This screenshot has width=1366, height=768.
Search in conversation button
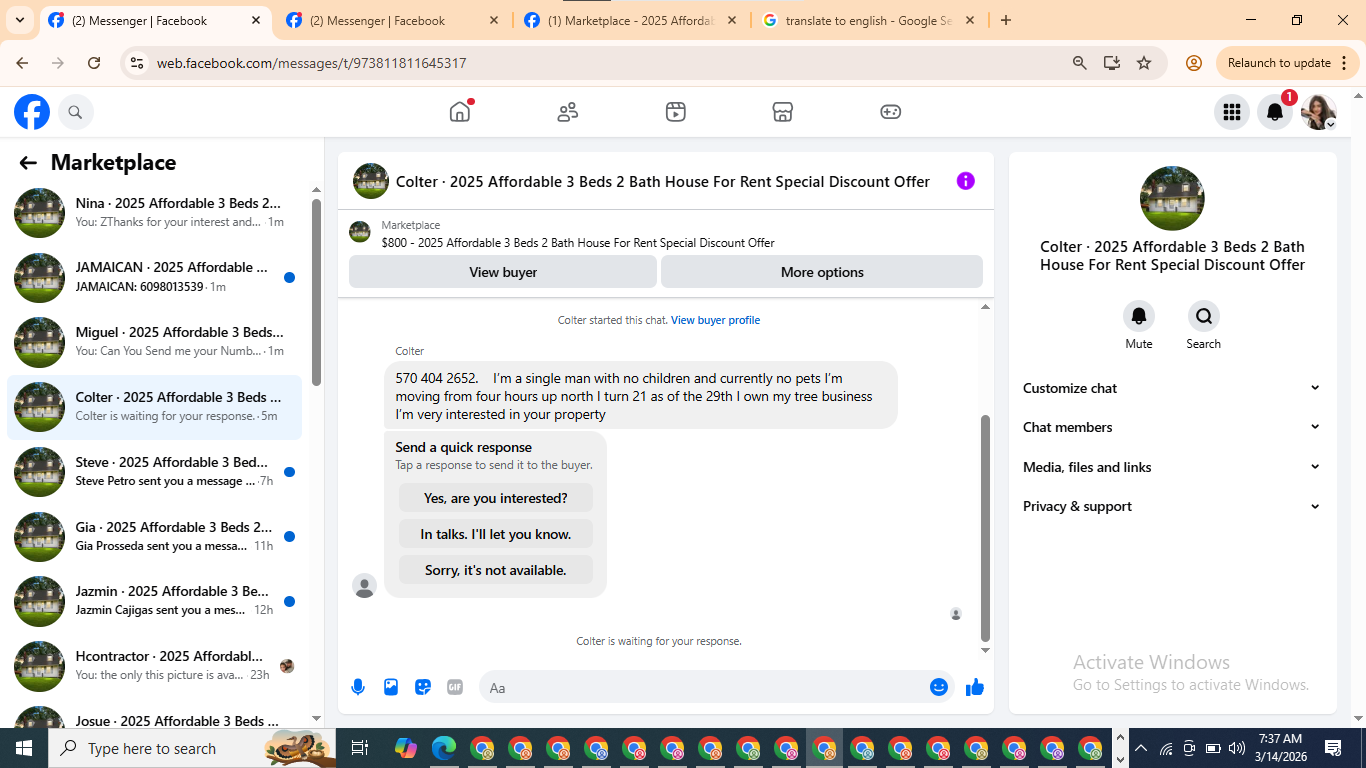[x=1204, y=316]
